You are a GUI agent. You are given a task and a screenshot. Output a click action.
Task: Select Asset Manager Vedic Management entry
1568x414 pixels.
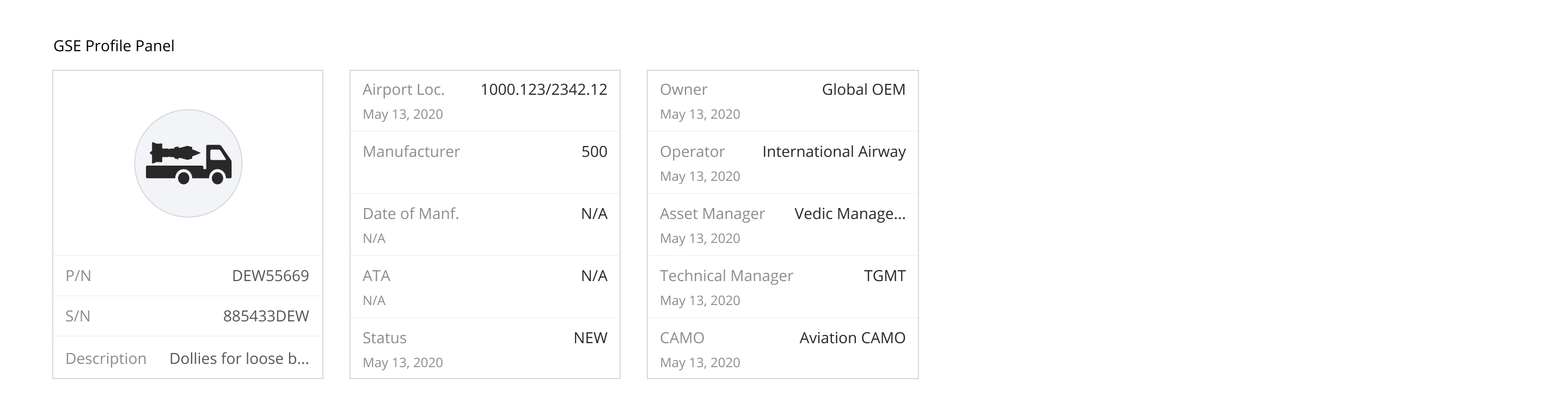[x=850, y=214]
